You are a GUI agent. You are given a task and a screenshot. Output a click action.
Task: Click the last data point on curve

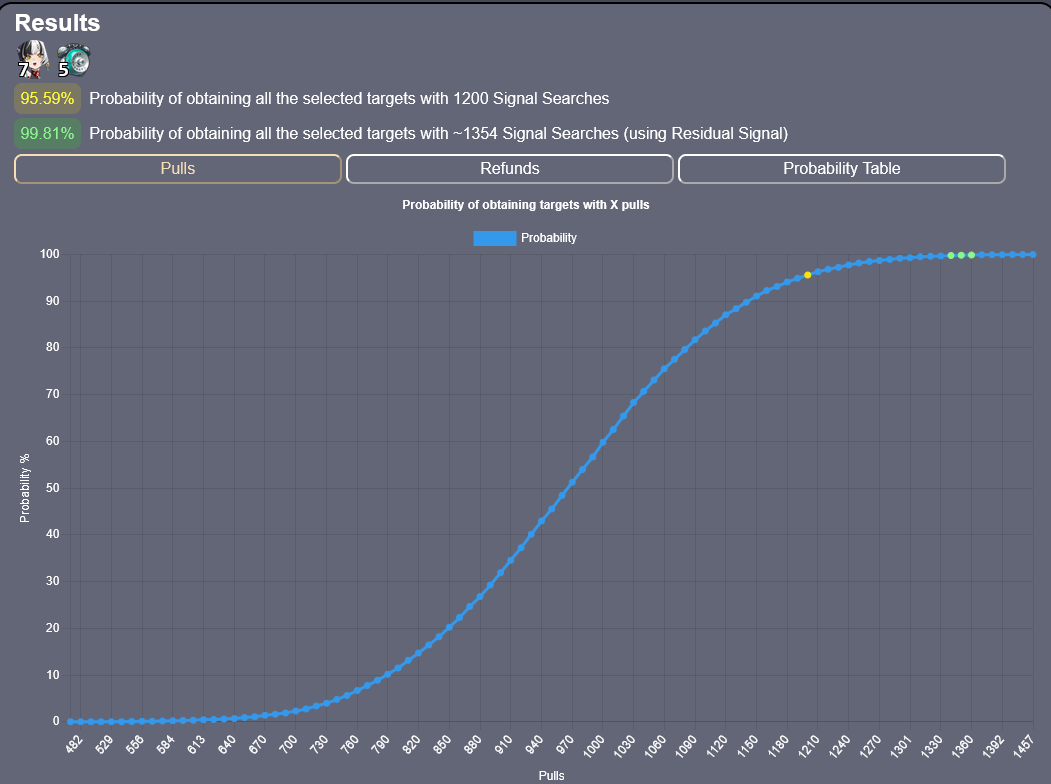(1033, 255)
